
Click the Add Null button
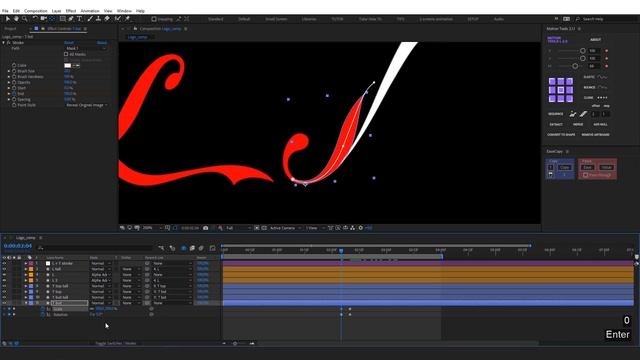600,124
